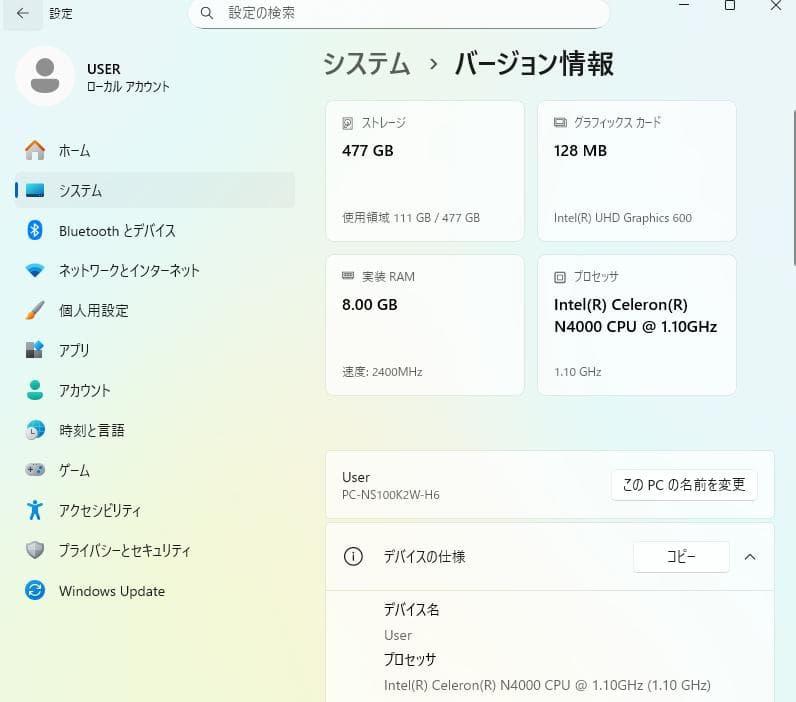This screenshot has width=796, height=702.
Task: Click the processor chip icon
Action: pyautogui.click(x=559, y=277)
